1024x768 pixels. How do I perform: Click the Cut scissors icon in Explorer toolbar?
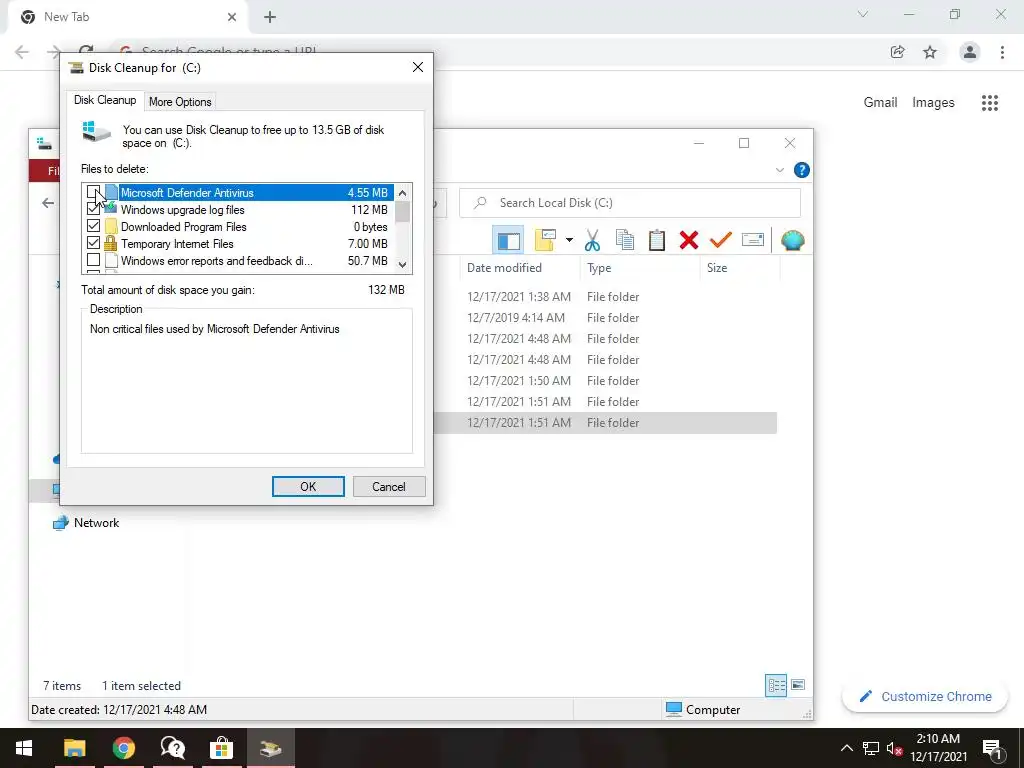[592, 240]
